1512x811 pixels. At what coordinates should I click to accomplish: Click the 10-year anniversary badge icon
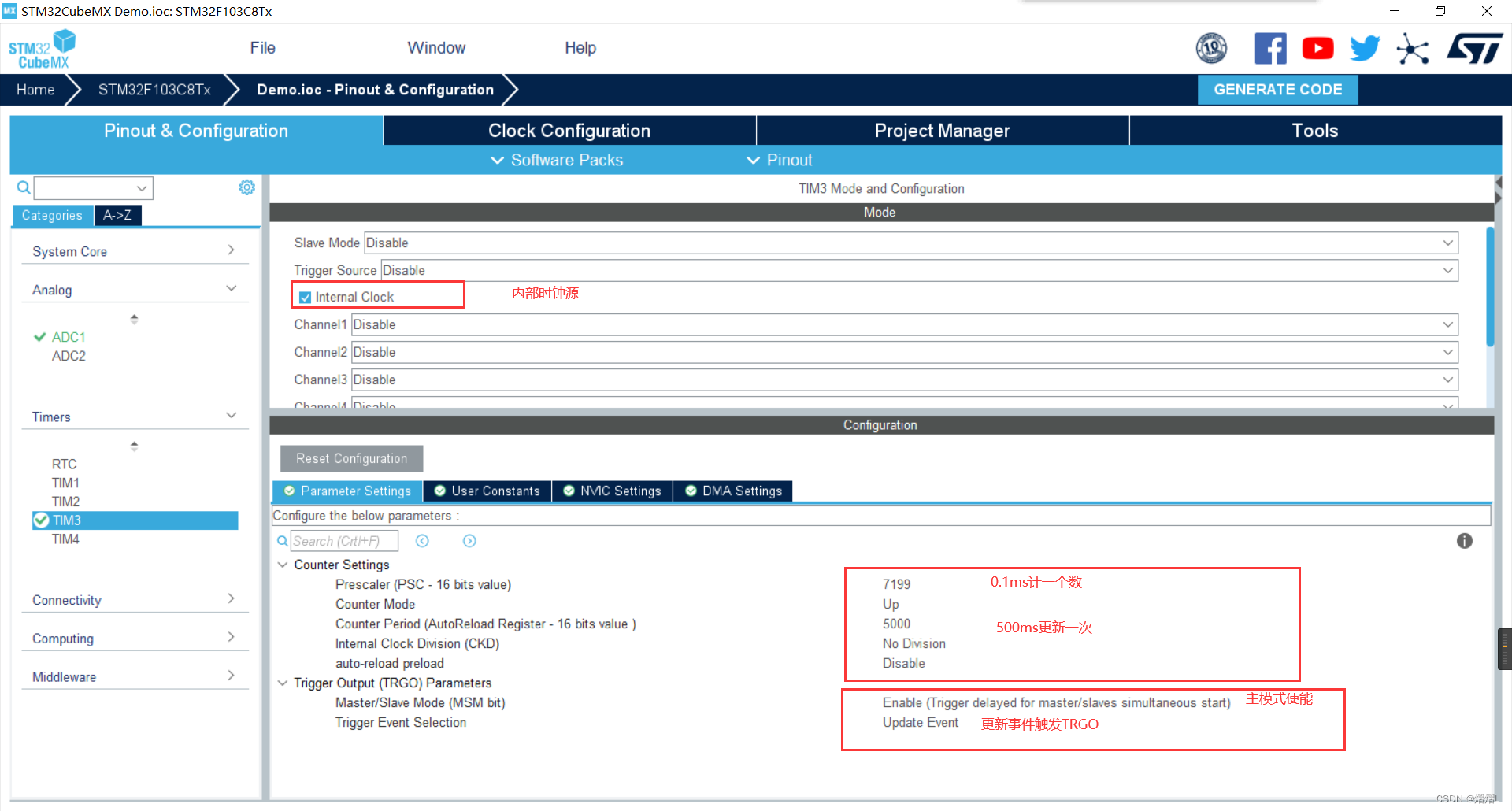(1211, 49)
